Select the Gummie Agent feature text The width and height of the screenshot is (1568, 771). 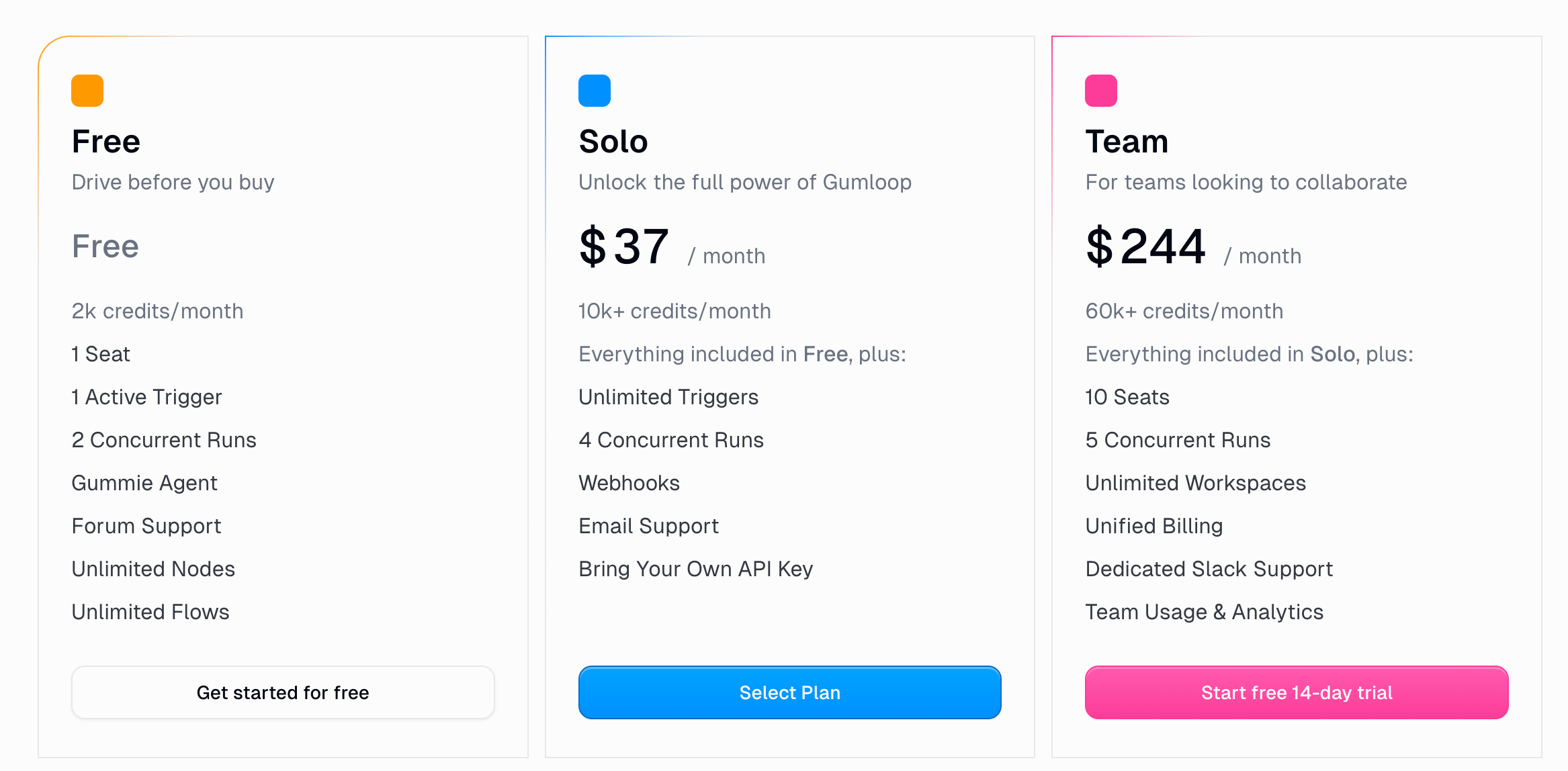click(x=144, y=483)
